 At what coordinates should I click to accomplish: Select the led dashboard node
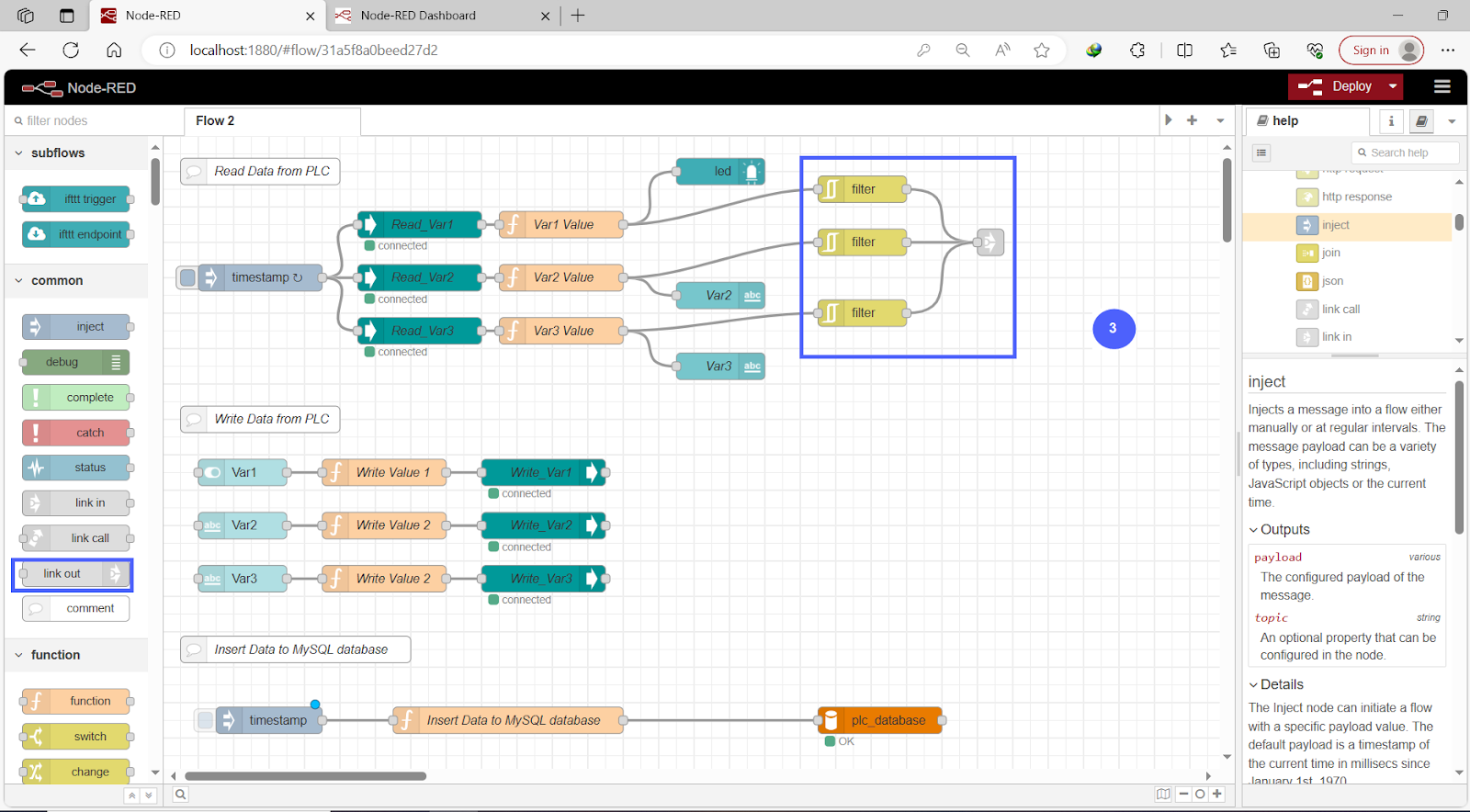point(720,171)
